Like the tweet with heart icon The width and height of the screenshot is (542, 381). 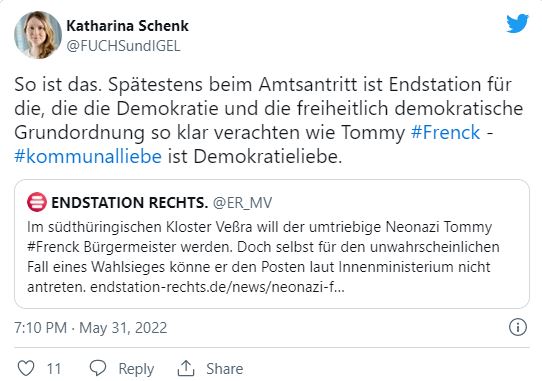[26, 368]
